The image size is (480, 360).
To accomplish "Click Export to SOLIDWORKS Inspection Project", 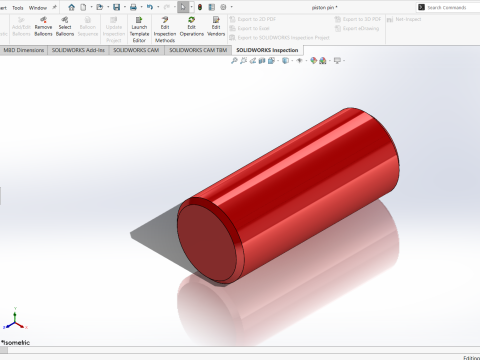I will (x=279, y=38).
